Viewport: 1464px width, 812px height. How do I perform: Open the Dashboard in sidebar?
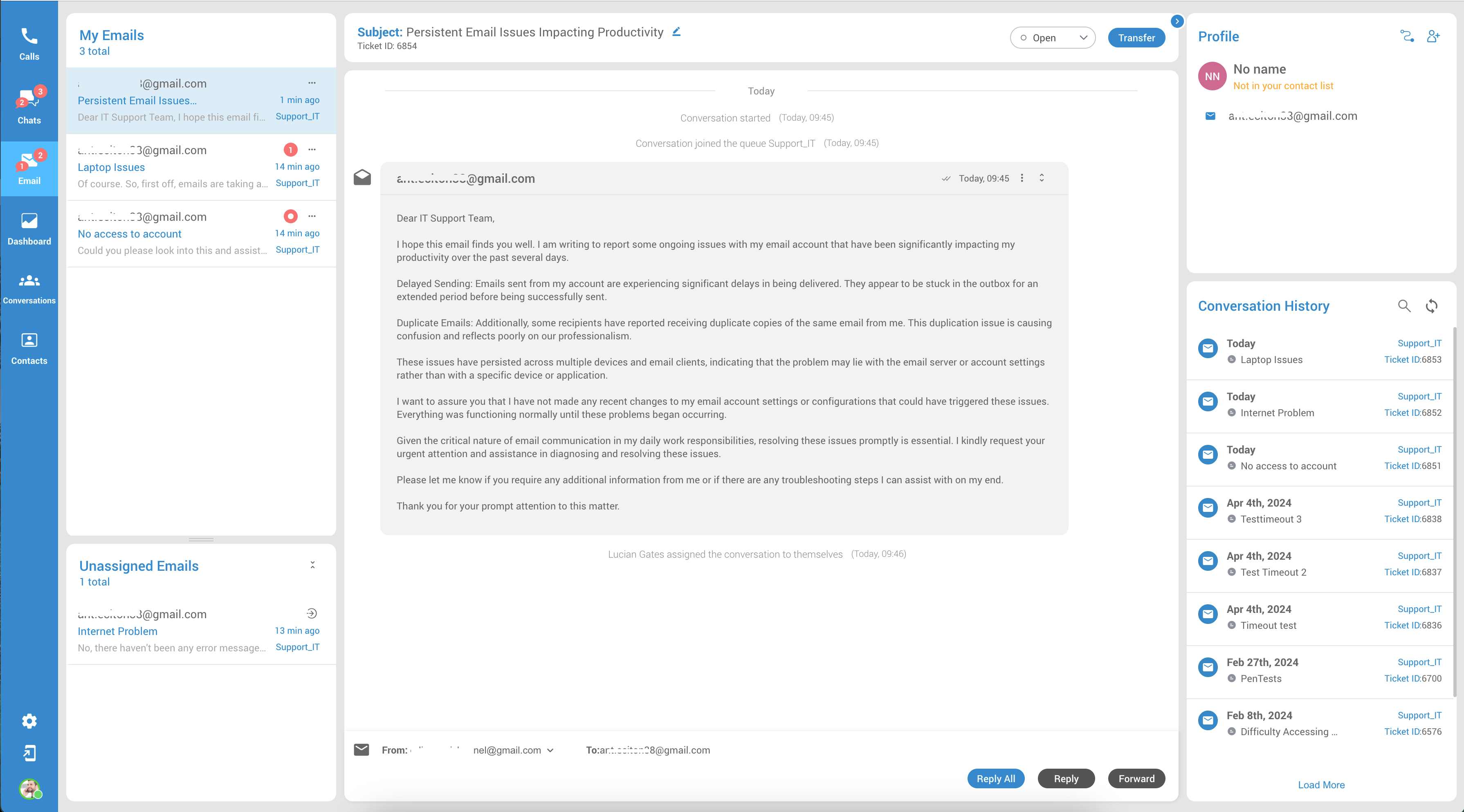coord(29,229)
